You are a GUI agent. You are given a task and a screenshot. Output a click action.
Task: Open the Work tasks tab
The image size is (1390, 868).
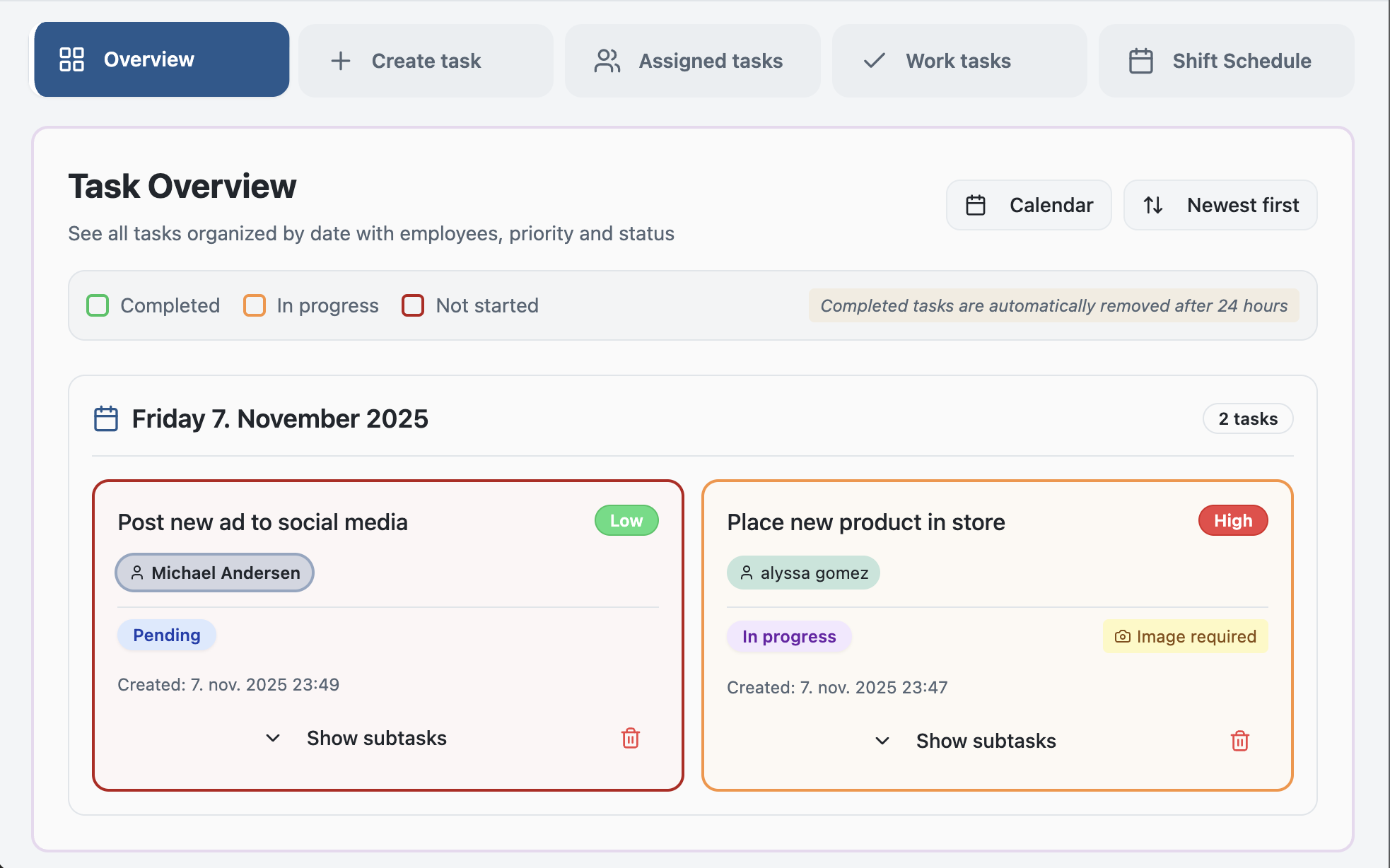pyautogui.click(x=959, y=61)
